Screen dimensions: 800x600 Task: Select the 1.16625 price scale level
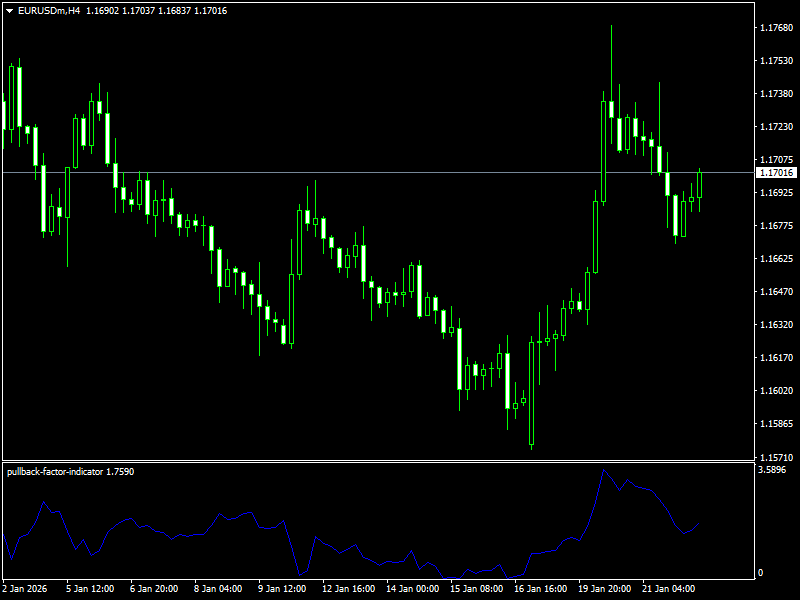[x=777, y=259]
